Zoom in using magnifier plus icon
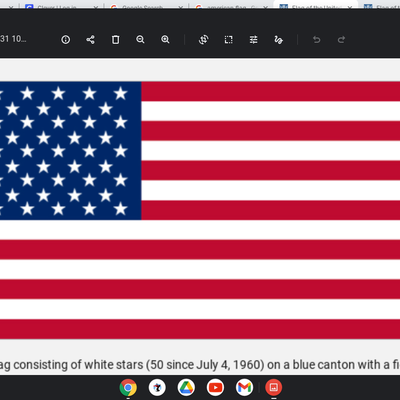This screenshot has width=400, height=400. click(x=165, y=40)
